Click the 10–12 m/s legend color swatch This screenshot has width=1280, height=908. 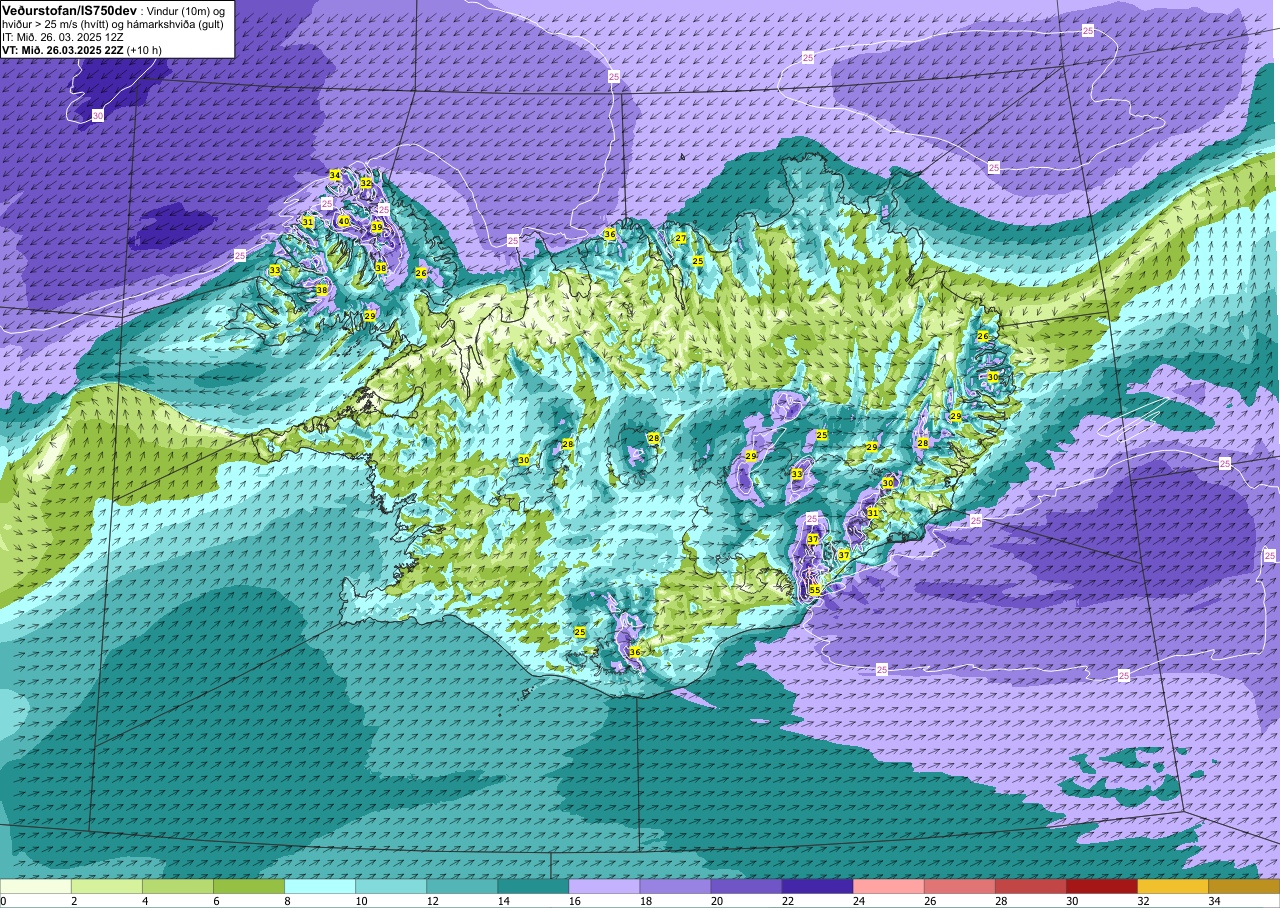[x=391, y=886]
